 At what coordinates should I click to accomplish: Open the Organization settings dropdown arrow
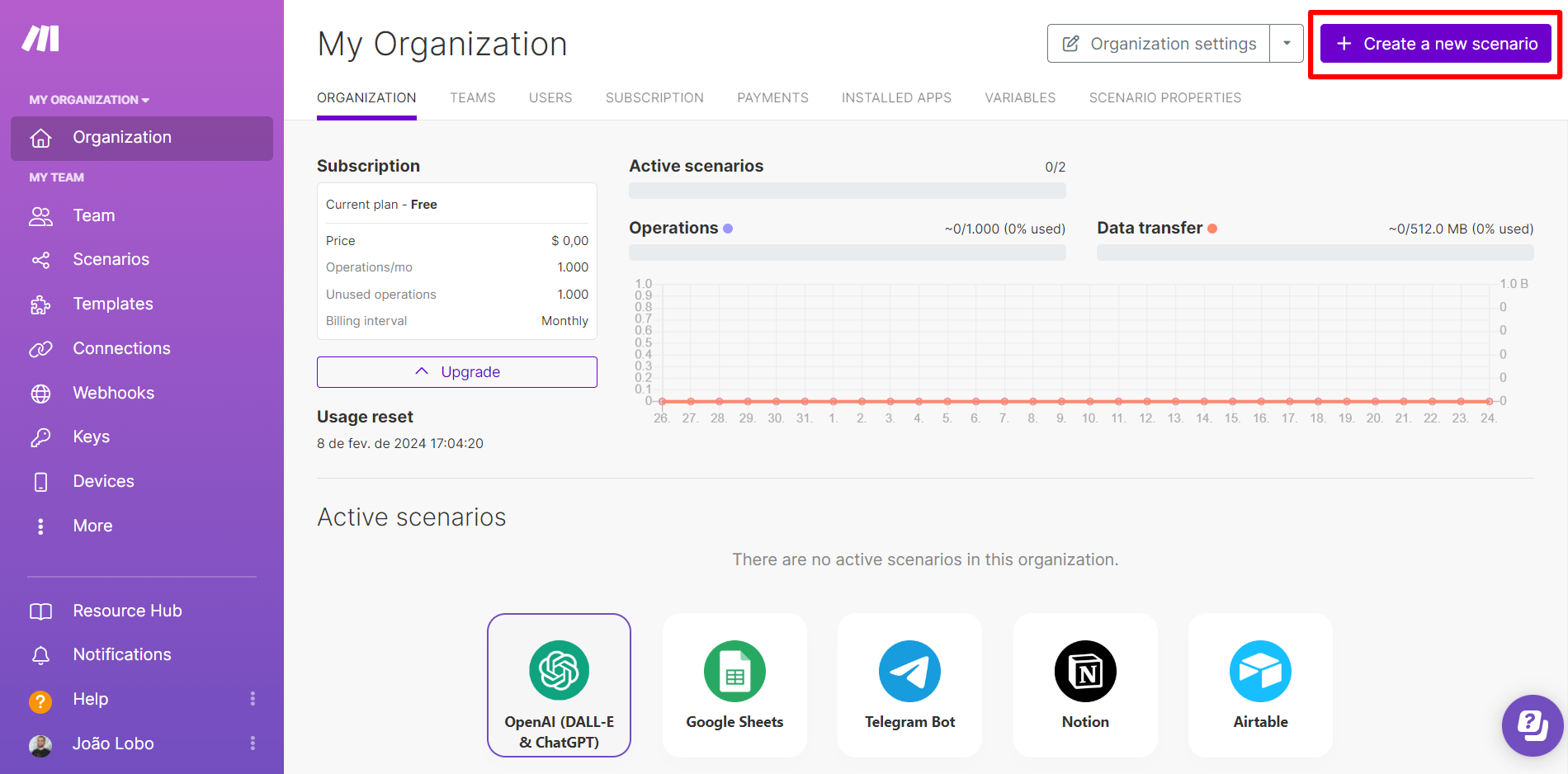coord(1287,44)
